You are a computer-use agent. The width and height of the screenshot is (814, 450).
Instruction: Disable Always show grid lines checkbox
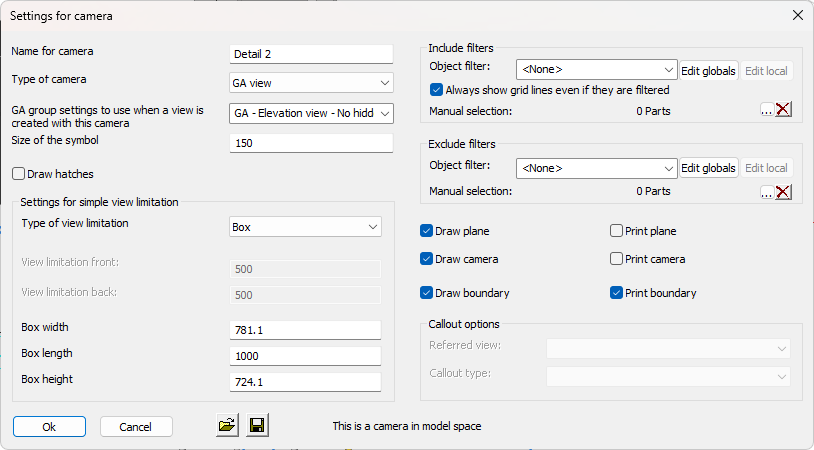click(435, 90)
